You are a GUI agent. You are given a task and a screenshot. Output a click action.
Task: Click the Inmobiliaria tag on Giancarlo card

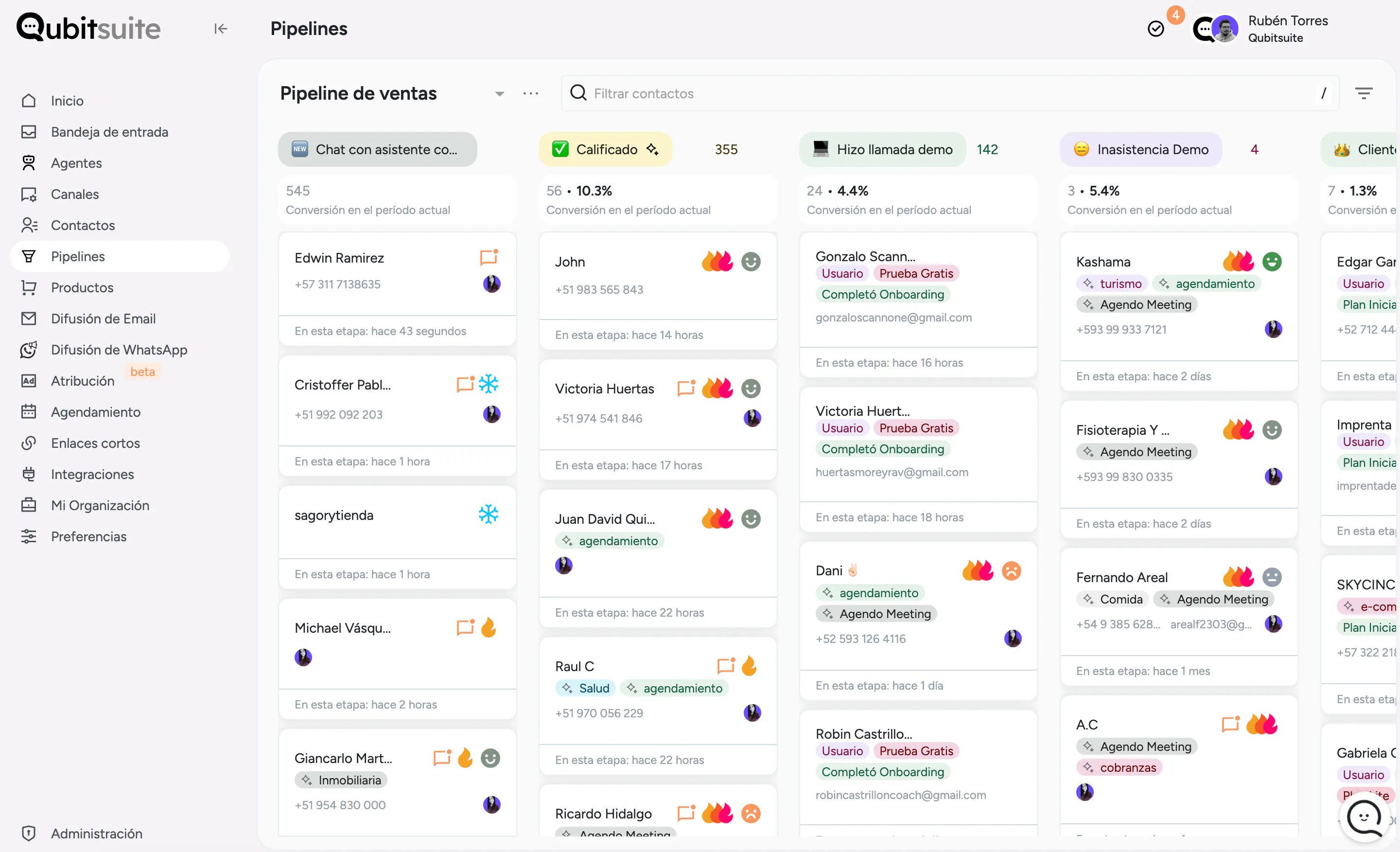pos(341,780)
